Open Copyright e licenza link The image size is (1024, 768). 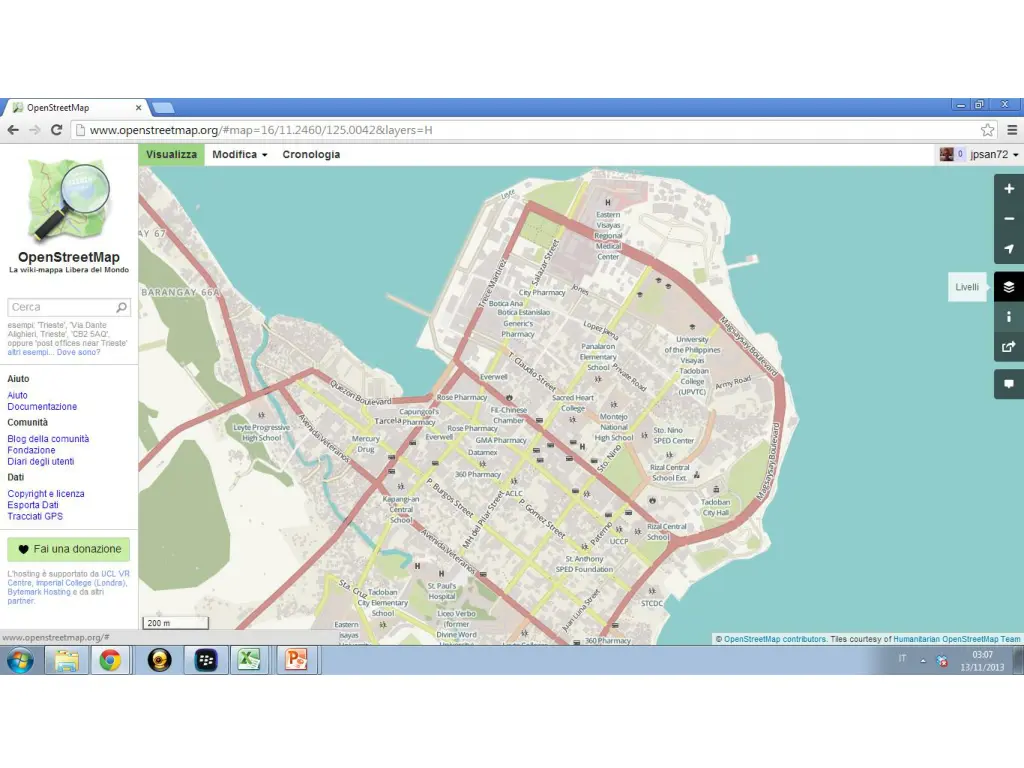46,494
